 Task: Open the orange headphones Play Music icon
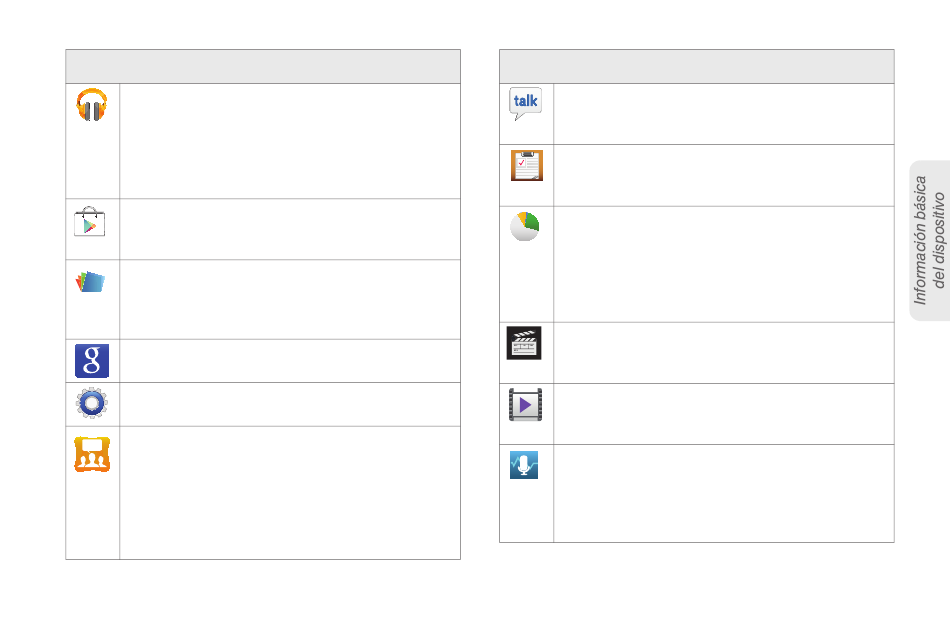[x=91, y=105]
